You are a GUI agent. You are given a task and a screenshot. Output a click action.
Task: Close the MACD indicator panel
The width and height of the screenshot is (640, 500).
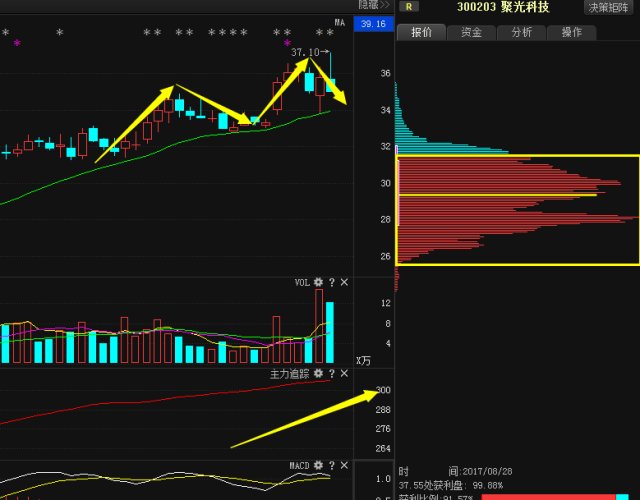pos(344,465)
